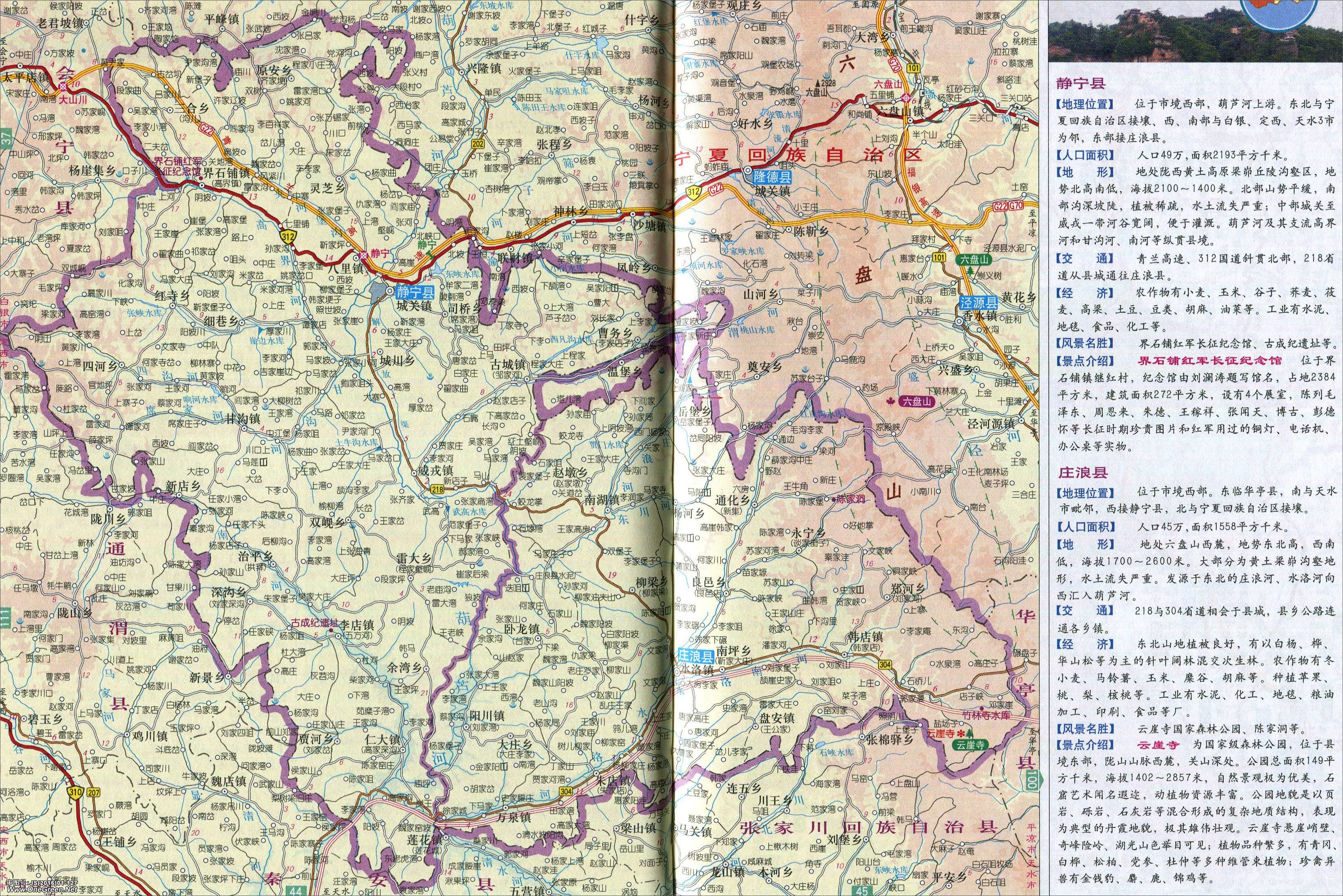Select the blue 庄浪县 label on the map
Viewport: 1343px width, 896px height.
click(696, 655)
